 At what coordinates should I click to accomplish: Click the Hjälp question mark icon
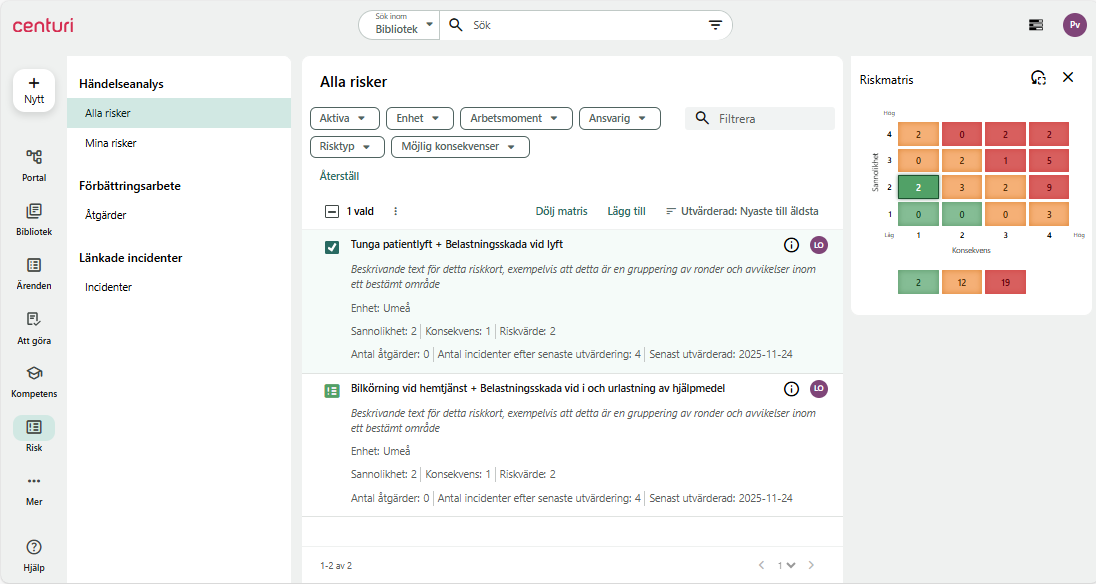click(34, 547)
